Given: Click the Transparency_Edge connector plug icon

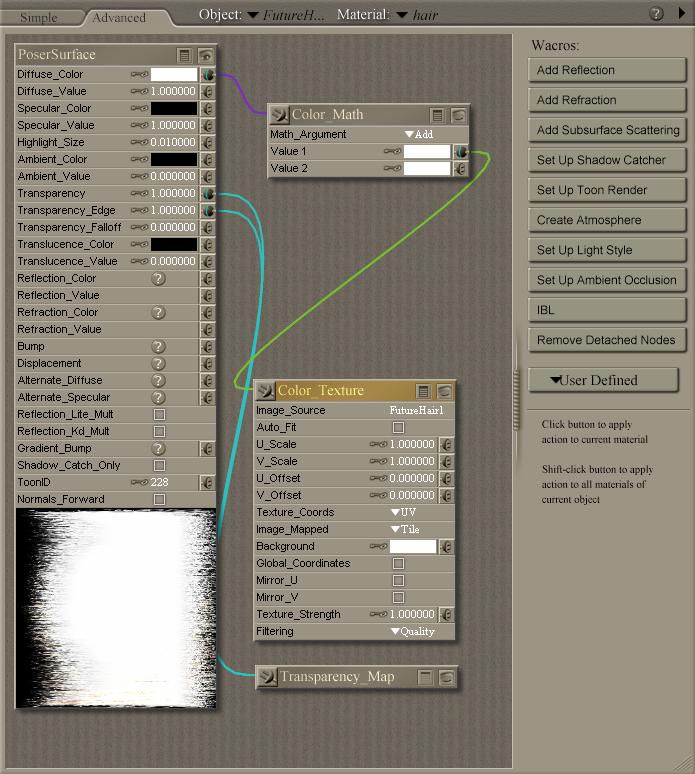Looking at the screenshot, I should pyautogui.click(x=208, y=211).
